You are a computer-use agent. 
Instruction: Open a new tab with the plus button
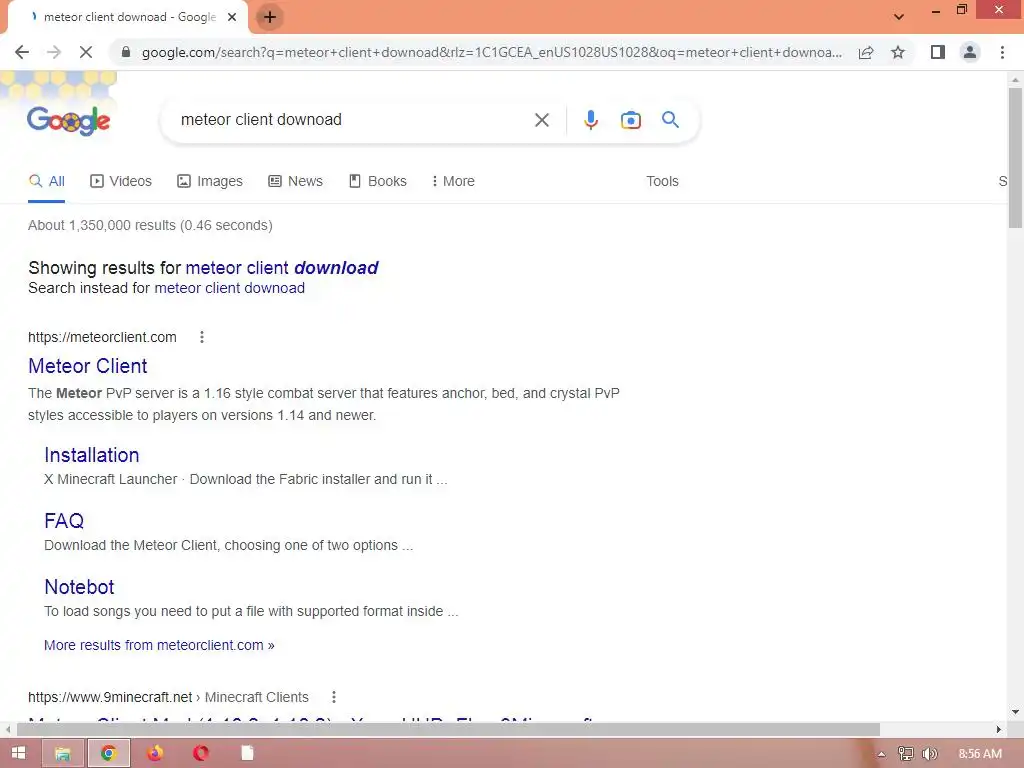click(270, 18)
